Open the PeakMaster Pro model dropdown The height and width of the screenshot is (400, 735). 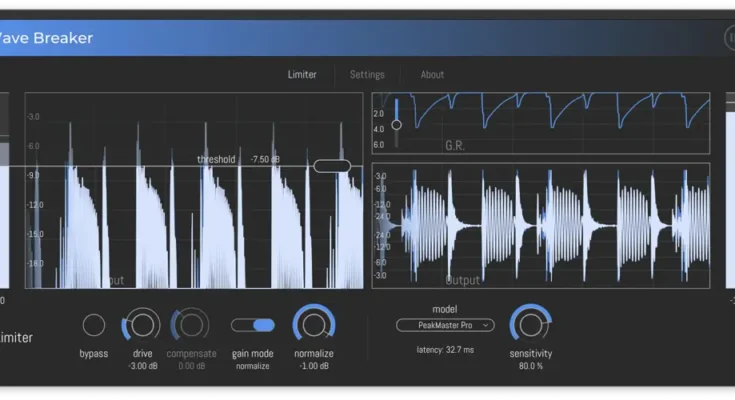pyautogui.click(x=445, y=325)
